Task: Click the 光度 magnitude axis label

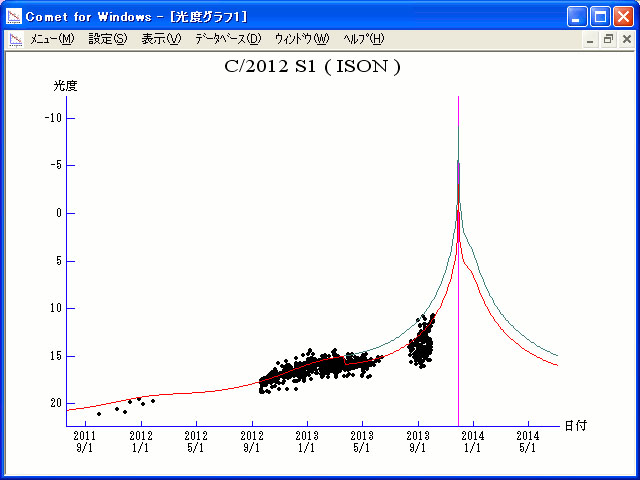Action: coord(65,86)
